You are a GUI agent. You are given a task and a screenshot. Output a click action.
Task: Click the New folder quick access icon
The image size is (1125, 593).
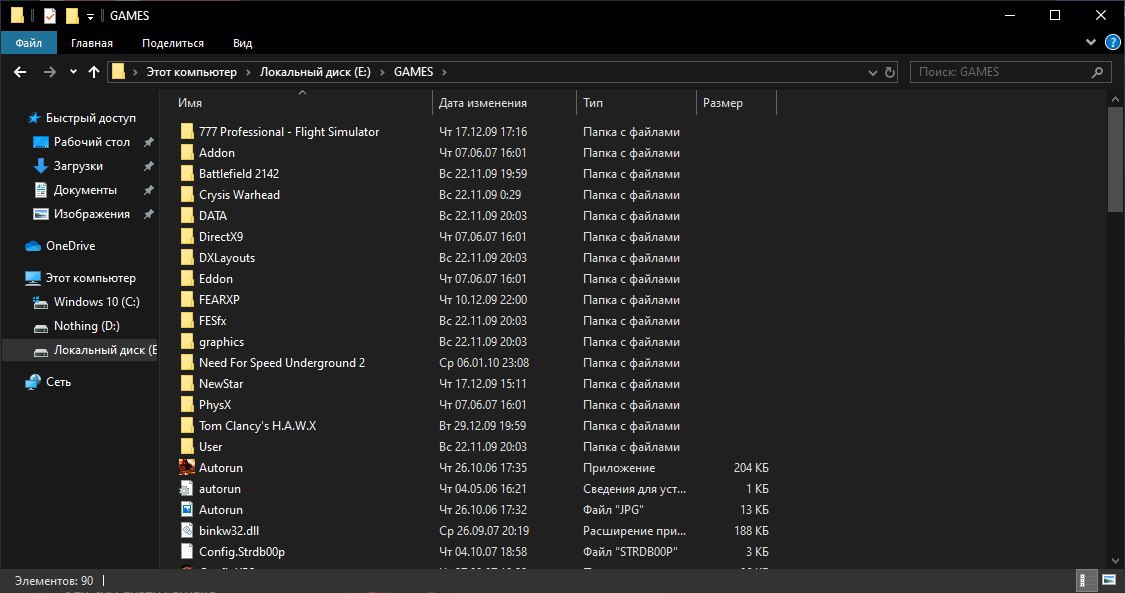[x=71, y=15]
